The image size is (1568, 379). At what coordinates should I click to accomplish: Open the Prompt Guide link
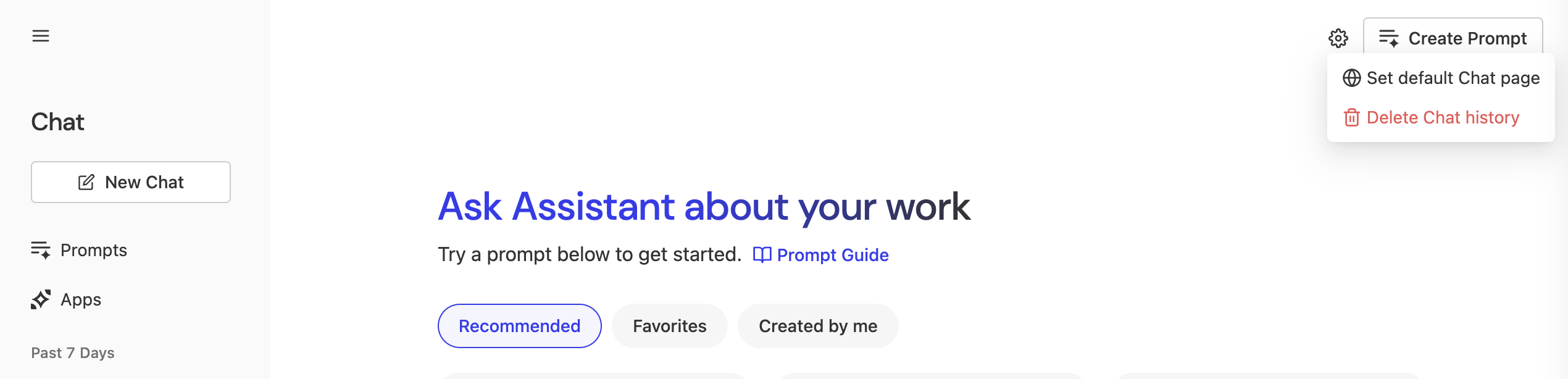coord(832,255)
